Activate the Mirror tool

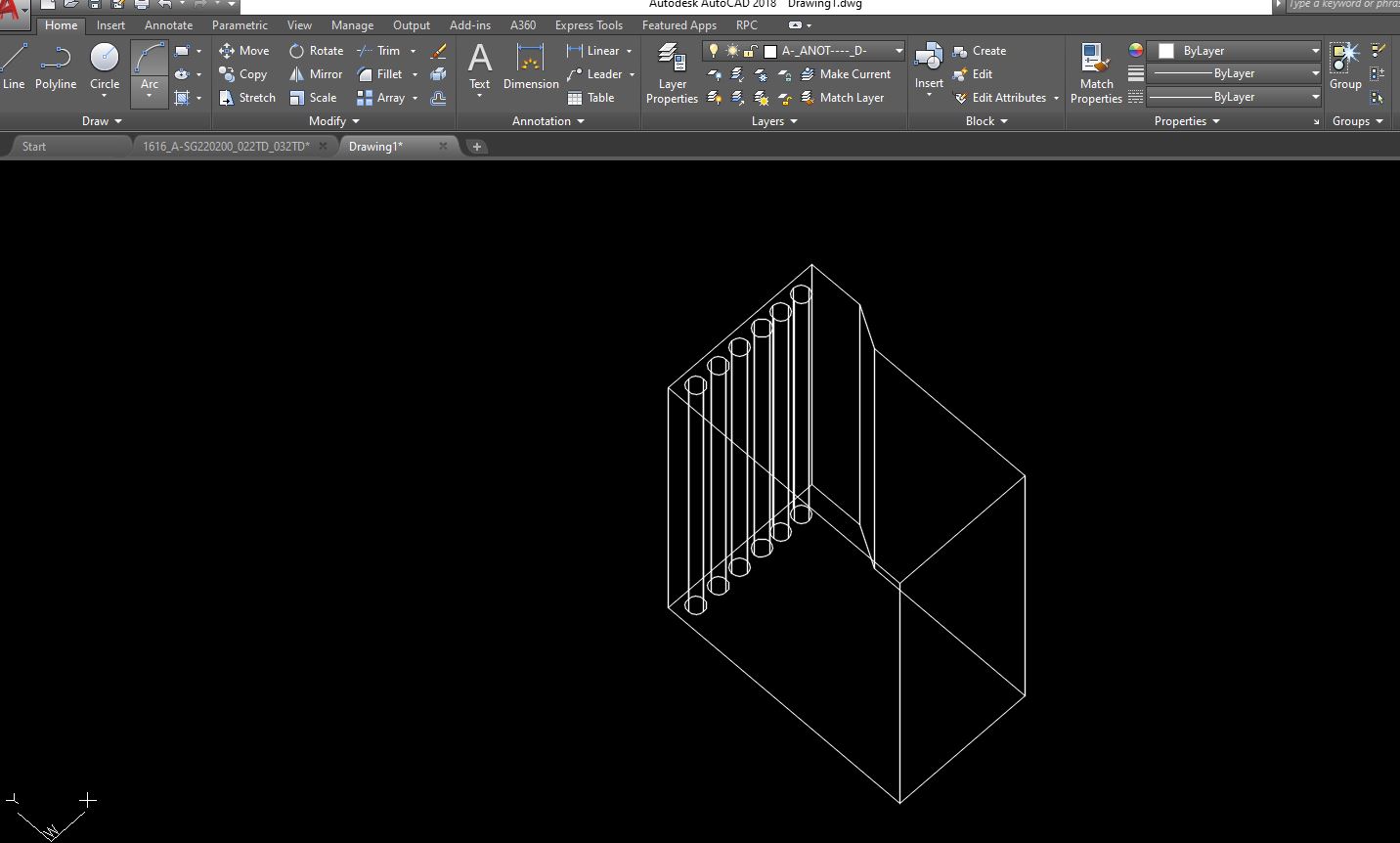(x=315, y=73)
